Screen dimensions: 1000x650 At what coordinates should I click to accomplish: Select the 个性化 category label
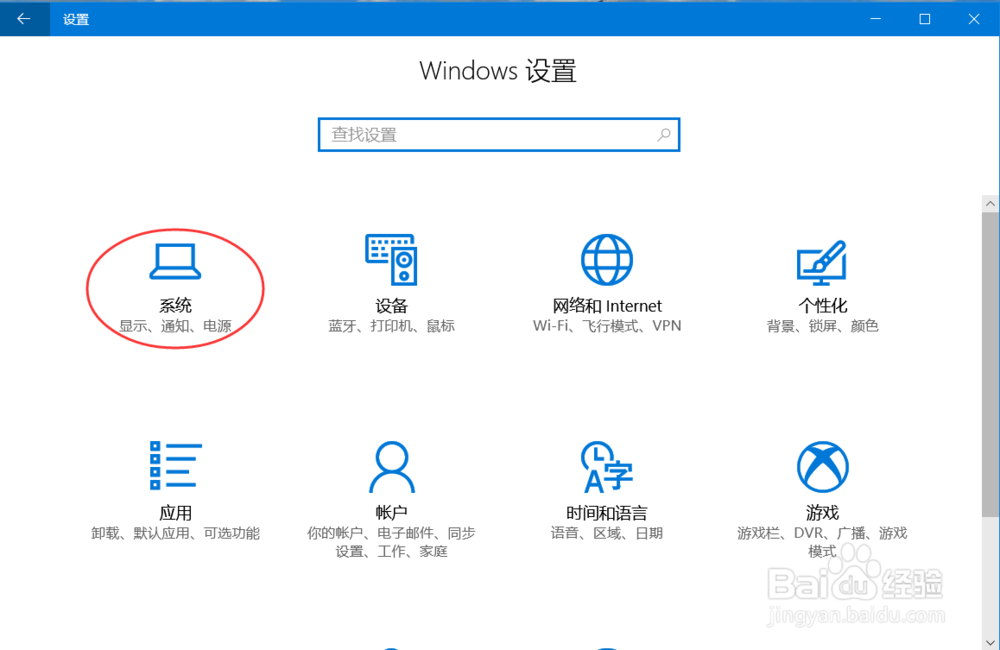tap(822, 306)
